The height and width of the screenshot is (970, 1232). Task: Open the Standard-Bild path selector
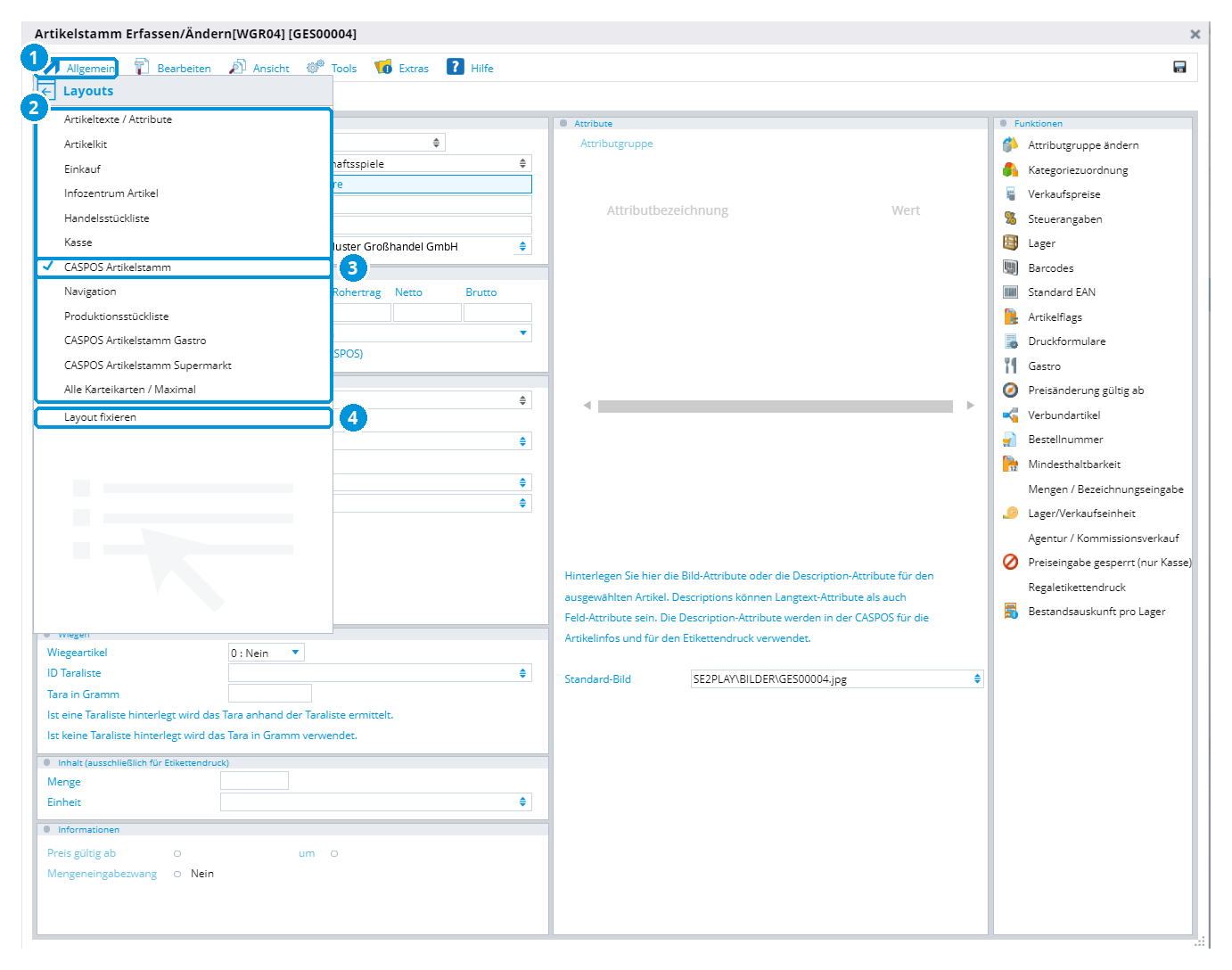(x=978, y=679)
